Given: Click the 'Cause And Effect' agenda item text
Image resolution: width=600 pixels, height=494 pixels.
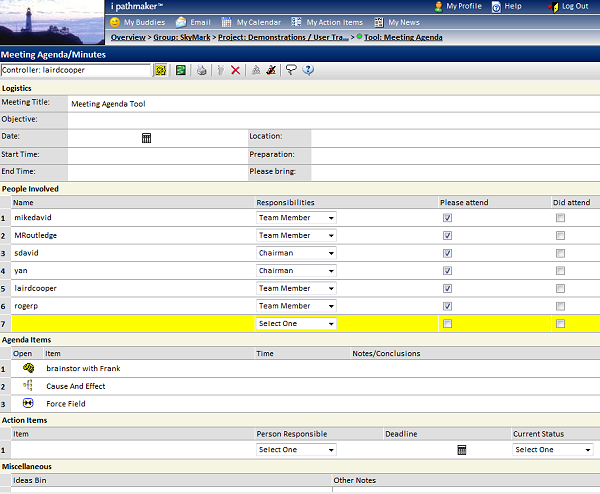Looking at the screenshot, I should tap(76, 386).
